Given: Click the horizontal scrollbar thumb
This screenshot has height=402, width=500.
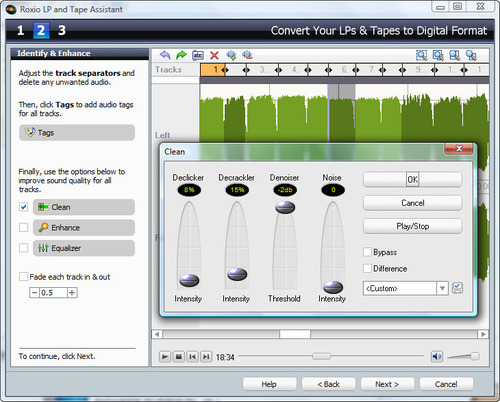Looking at the screenshot, I should (x=295, y=334).
